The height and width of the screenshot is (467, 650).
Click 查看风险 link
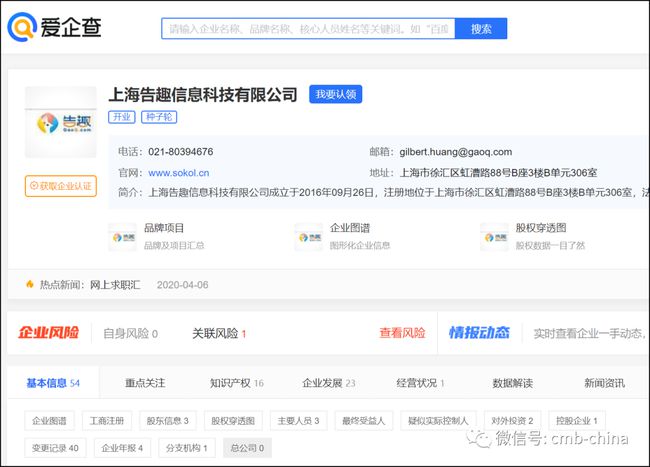pos(402,333)
